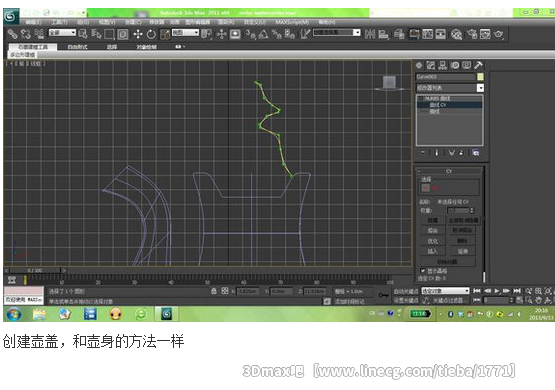Toggle keyboard shortcut override icon
This screenshot has height=390, width=555.
click(x=235, y=34)
